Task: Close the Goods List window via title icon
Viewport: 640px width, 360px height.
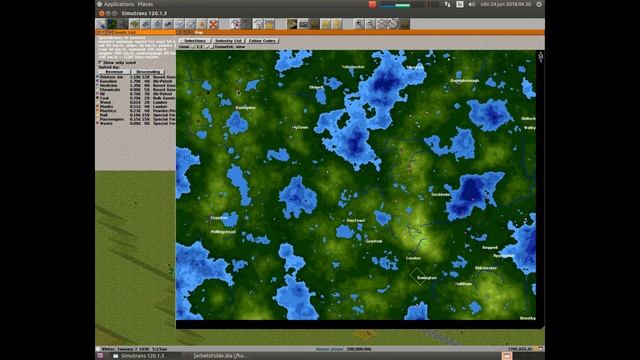Action: pos(98,32)
